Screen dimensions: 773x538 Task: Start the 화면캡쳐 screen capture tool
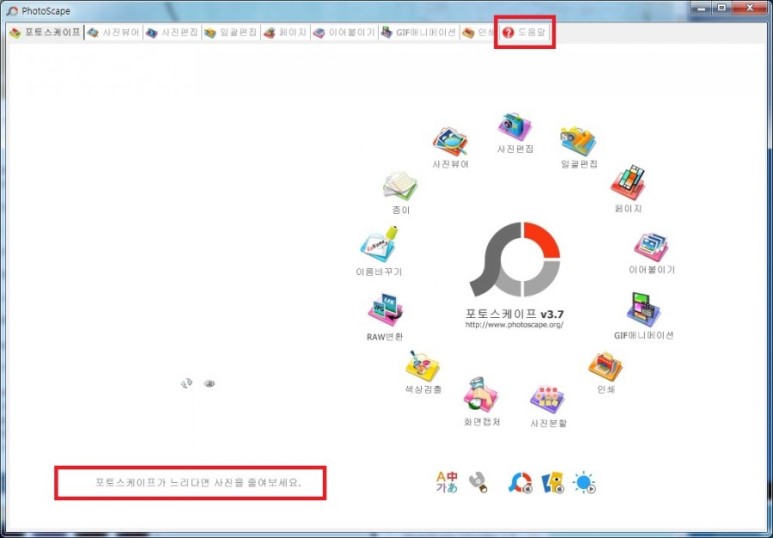(x=481, y=395)
